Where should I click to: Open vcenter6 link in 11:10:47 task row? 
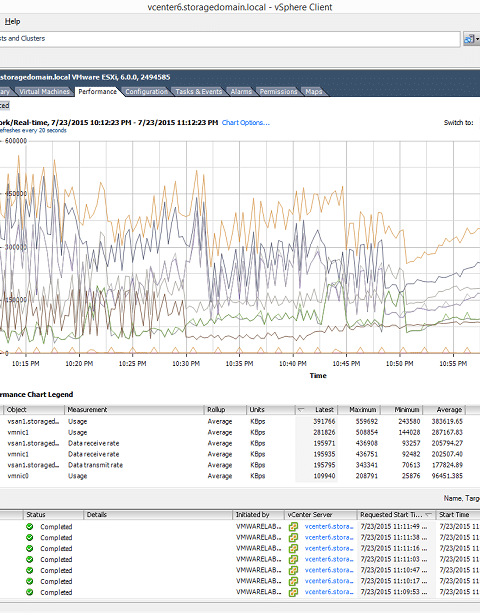(x=329, y=570)
